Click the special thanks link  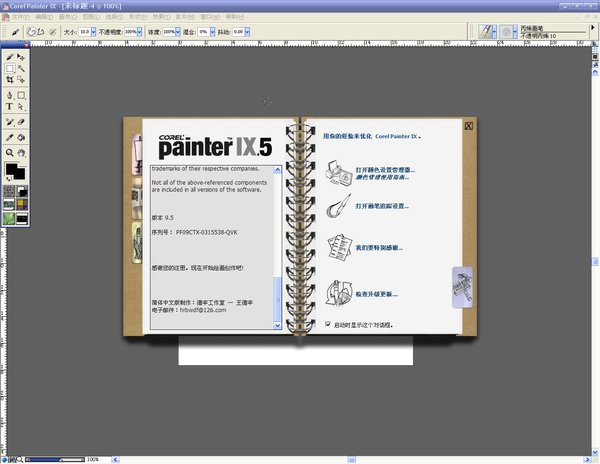click(x=379, y=248)
